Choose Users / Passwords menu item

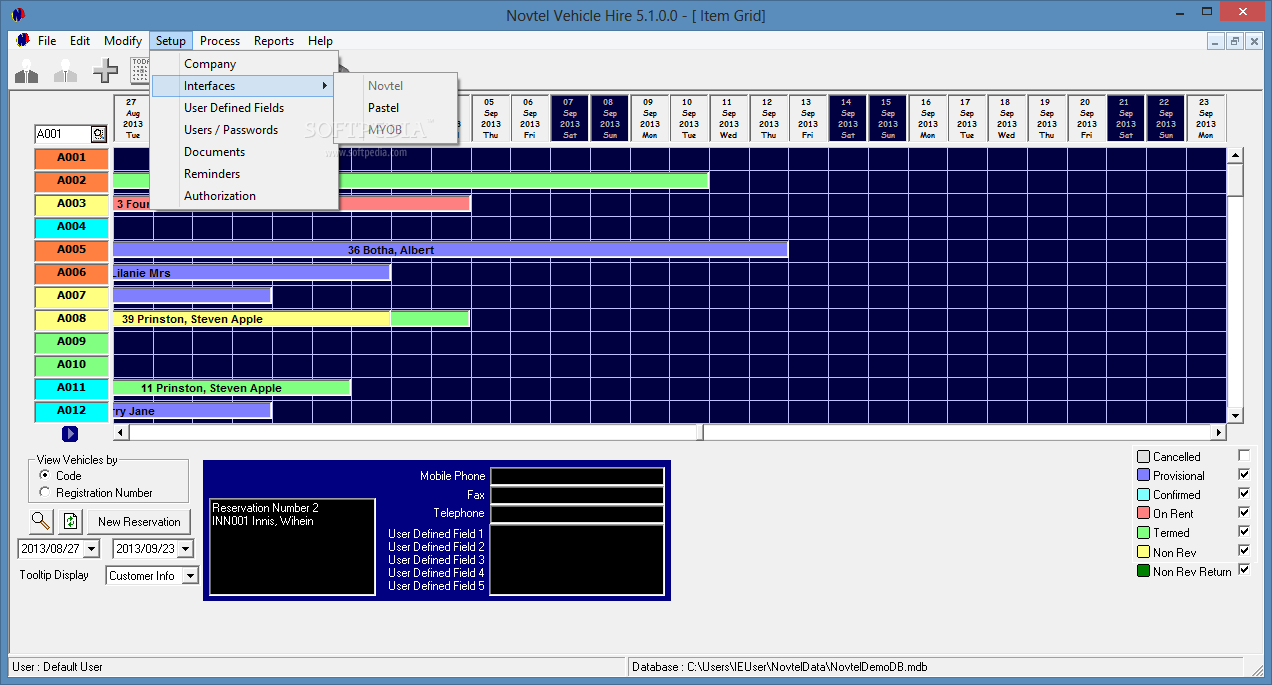245,130
